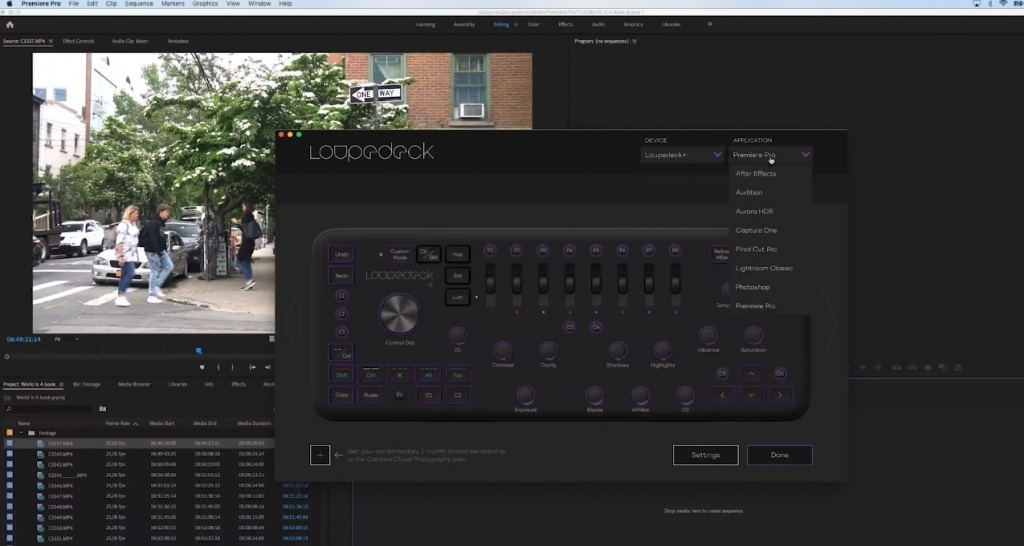Select the L1 round button
The width and height of the screenshot is (1024, 546).
pyautogui.click(x=342, y=296)
